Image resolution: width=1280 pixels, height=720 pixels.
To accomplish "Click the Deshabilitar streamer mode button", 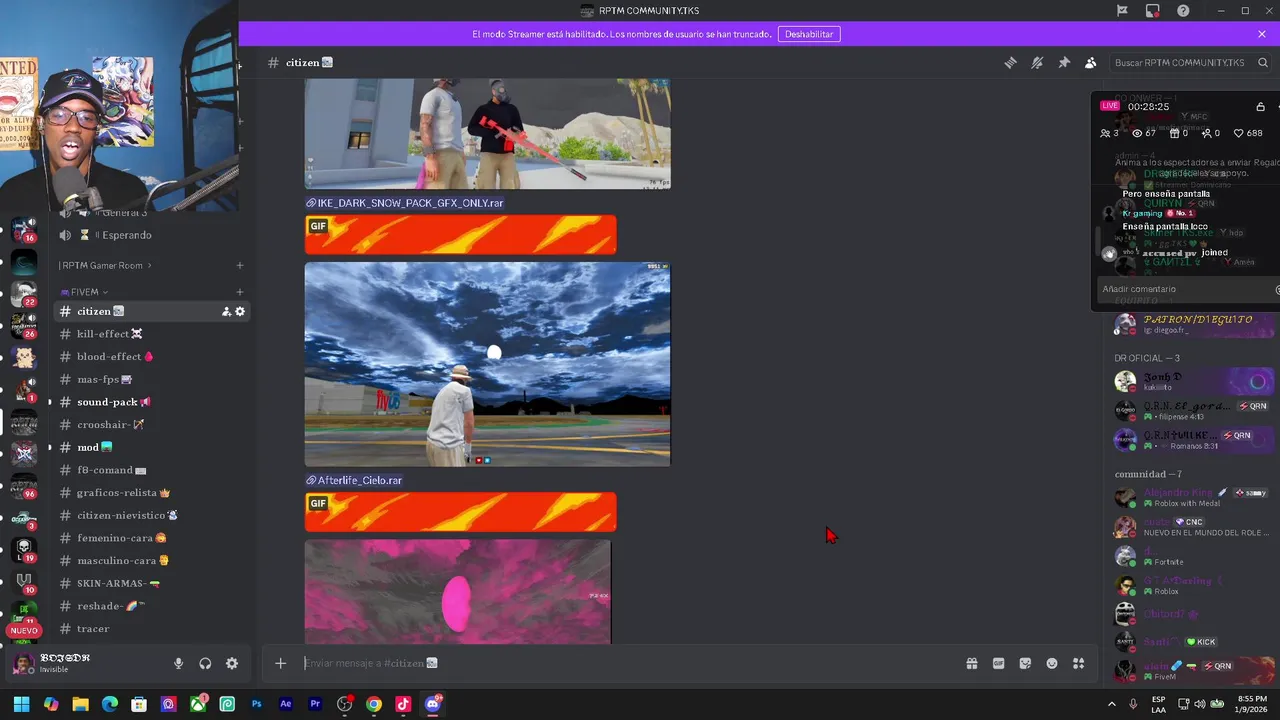I will pos(809,34).
